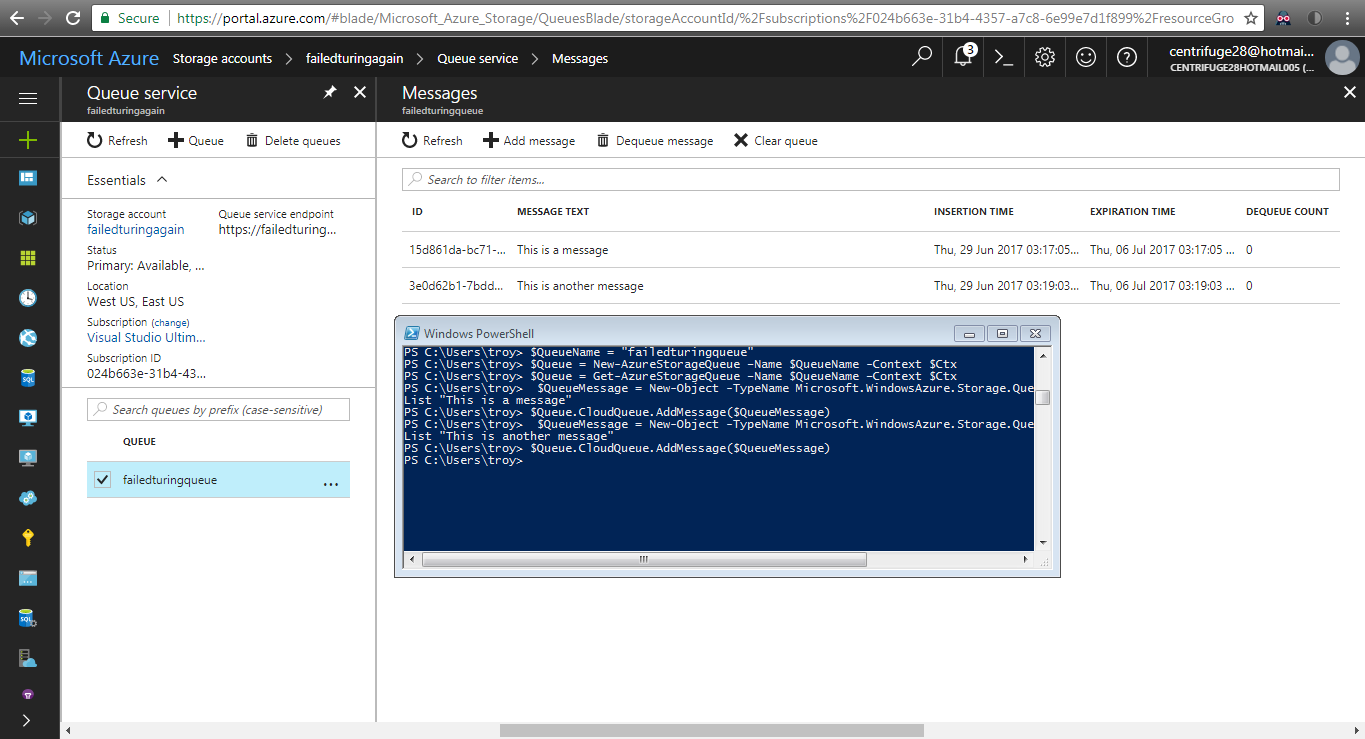Close the Queue service blade
Screen dimensions: 1365x739
pyautogui.click(x=360, y=92)
